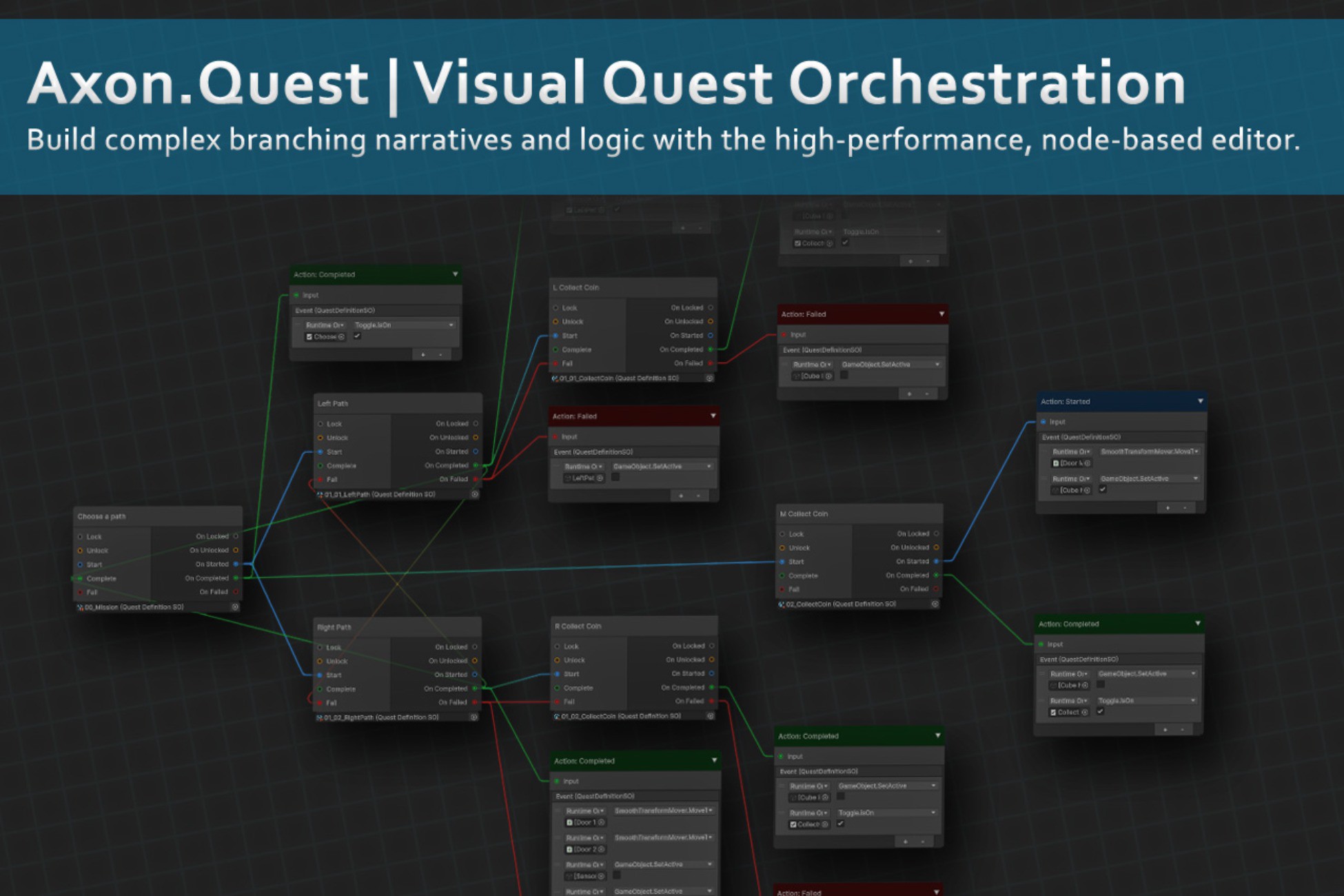
Task: Click On Completed output port of L Collect Coin
Action: [x=711, y=349]
